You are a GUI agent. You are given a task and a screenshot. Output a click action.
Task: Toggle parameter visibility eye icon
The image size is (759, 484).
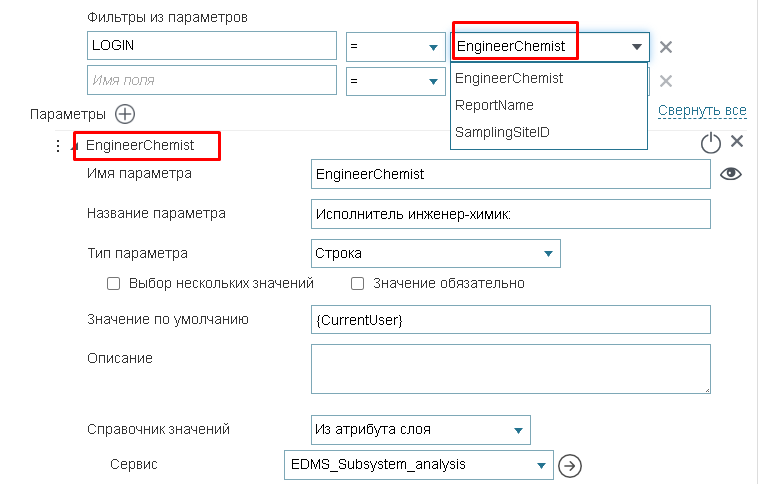(731, 174)
